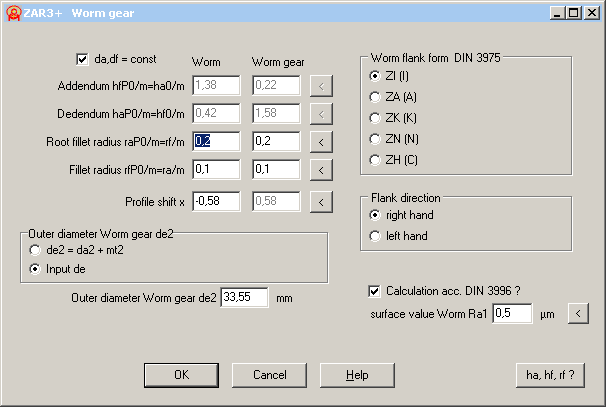Select ZN (N) flank form radio button
Screen dimensions: 606x407
(x=375, y=139)
